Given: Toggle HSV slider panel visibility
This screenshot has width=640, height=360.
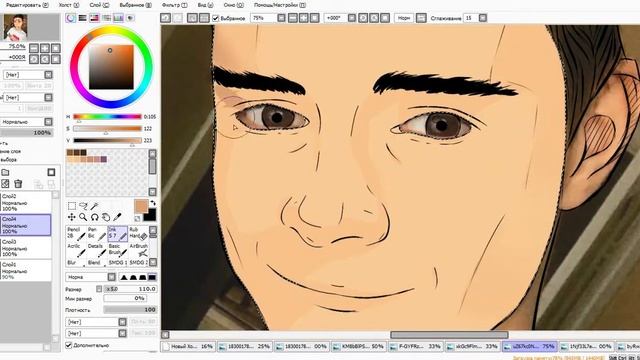Looking at the screenshot, I should 94,18.
